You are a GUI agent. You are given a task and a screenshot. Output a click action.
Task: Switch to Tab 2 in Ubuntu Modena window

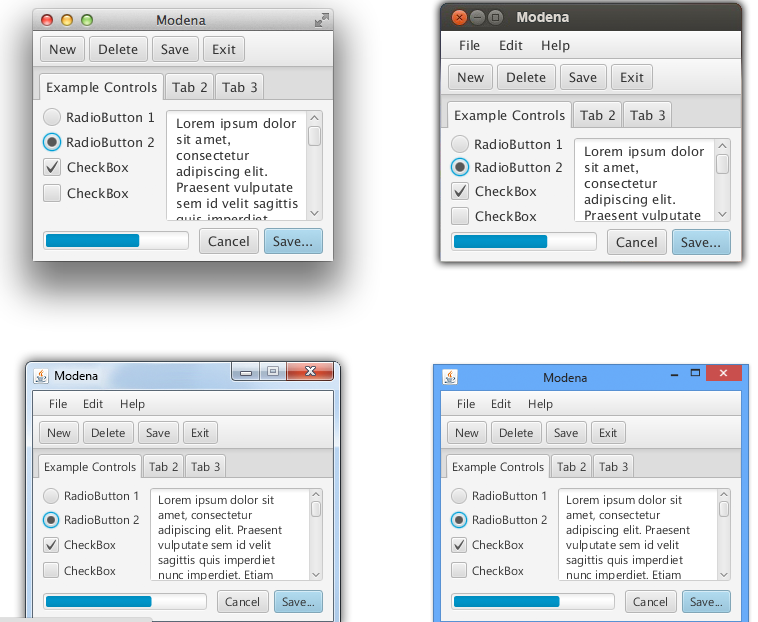[x=598, y=115]
